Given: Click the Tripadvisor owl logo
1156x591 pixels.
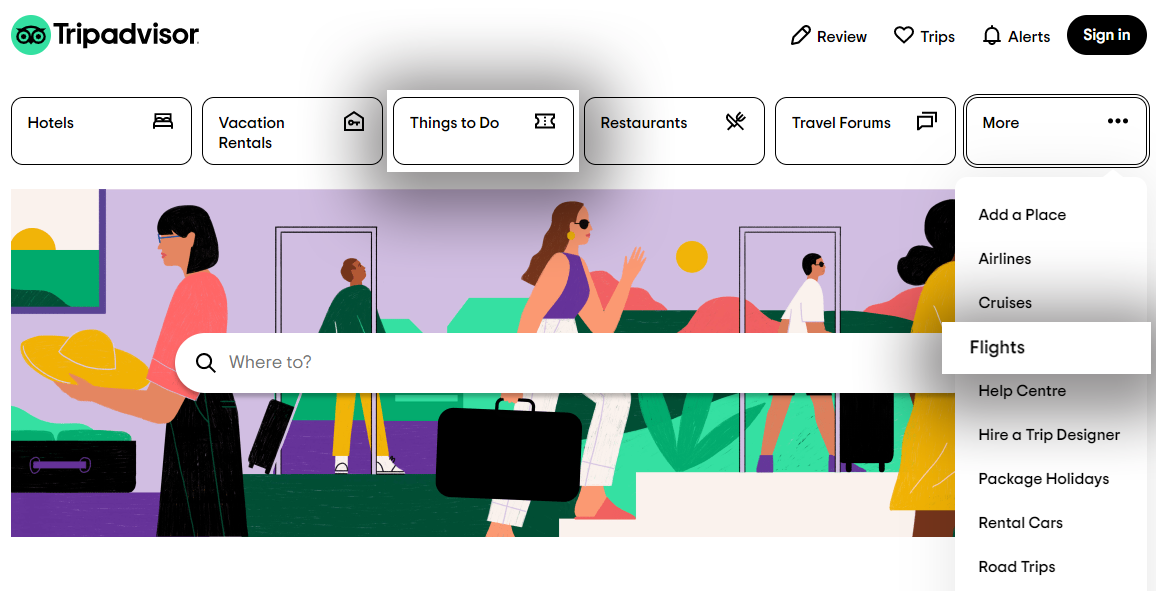Looking at the screenshot, I should coord(31,35).
